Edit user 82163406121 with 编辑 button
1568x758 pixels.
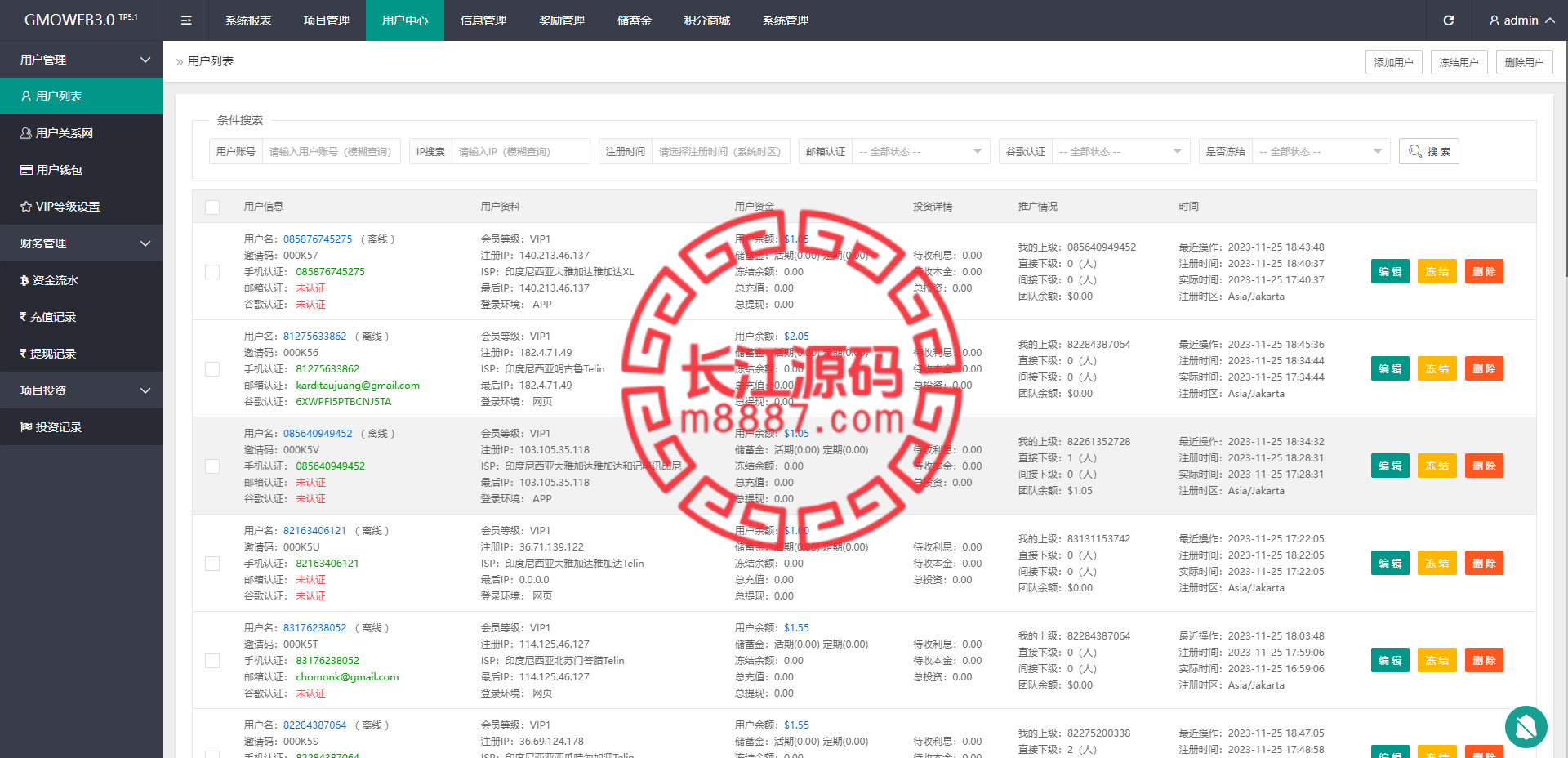tap(1390, 564)
